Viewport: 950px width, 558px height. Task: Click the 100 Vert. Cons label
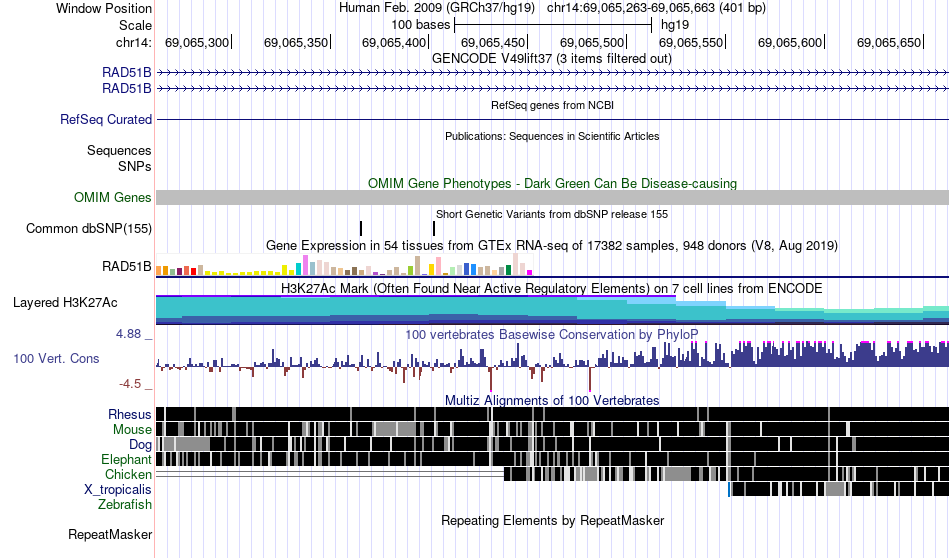click(56, 359)
